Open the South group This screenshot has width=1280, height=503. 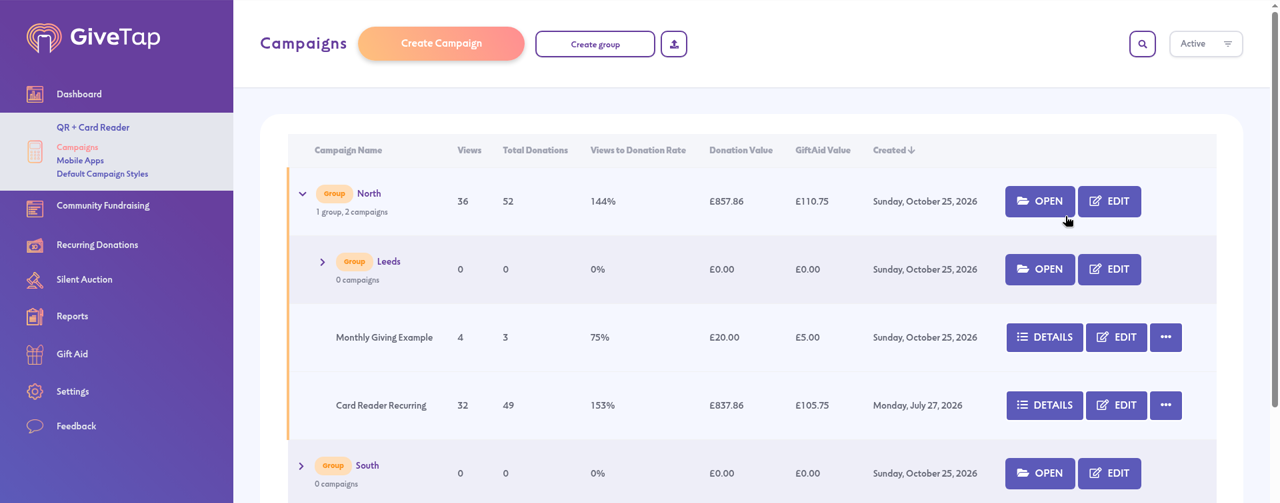[1040, 474]
